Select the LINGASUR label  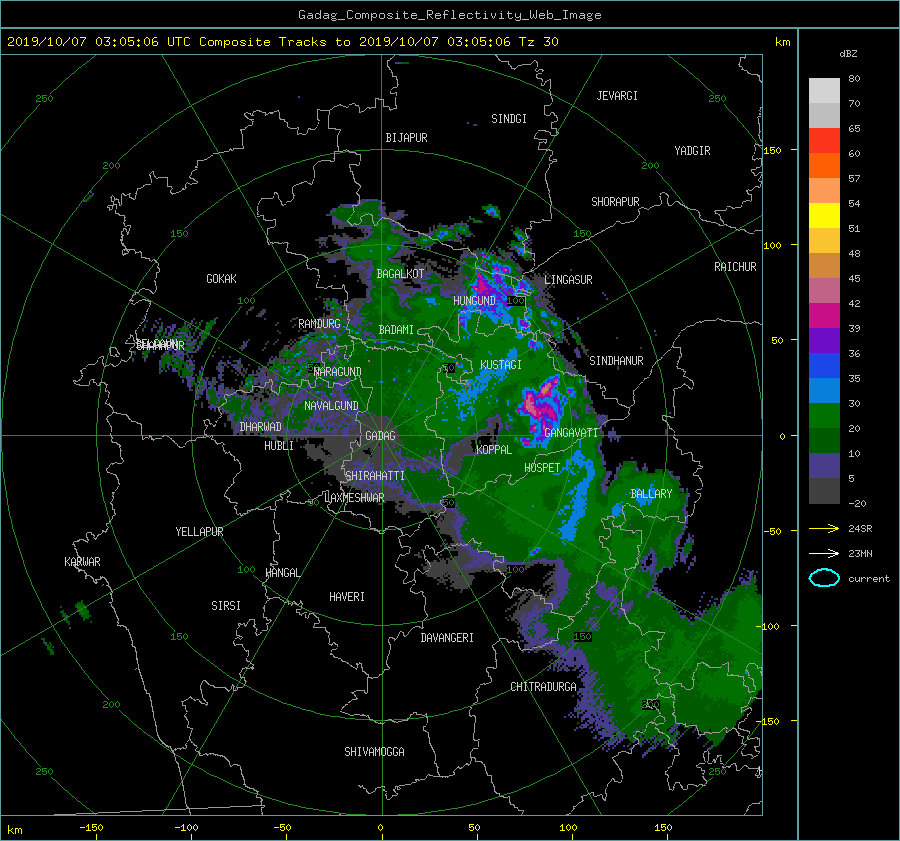(x=568, y=280)
